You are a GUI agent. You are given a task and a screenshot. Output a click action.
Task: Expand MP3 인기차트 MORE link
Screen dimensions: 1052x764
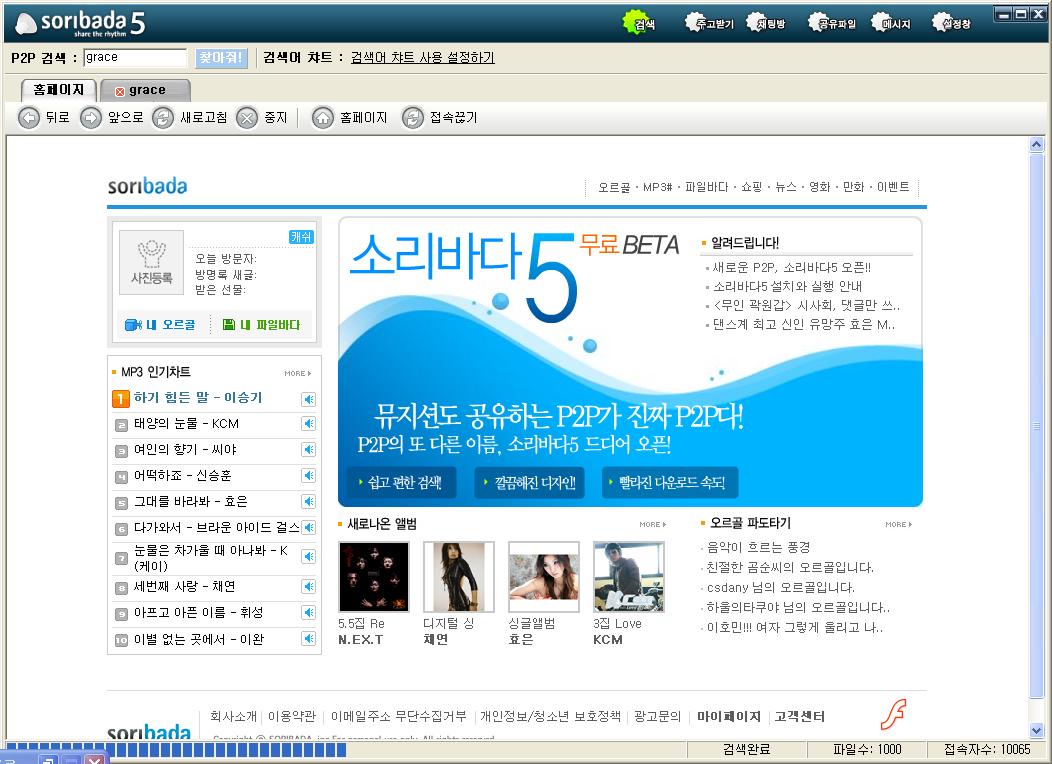(x=297, y=374)
